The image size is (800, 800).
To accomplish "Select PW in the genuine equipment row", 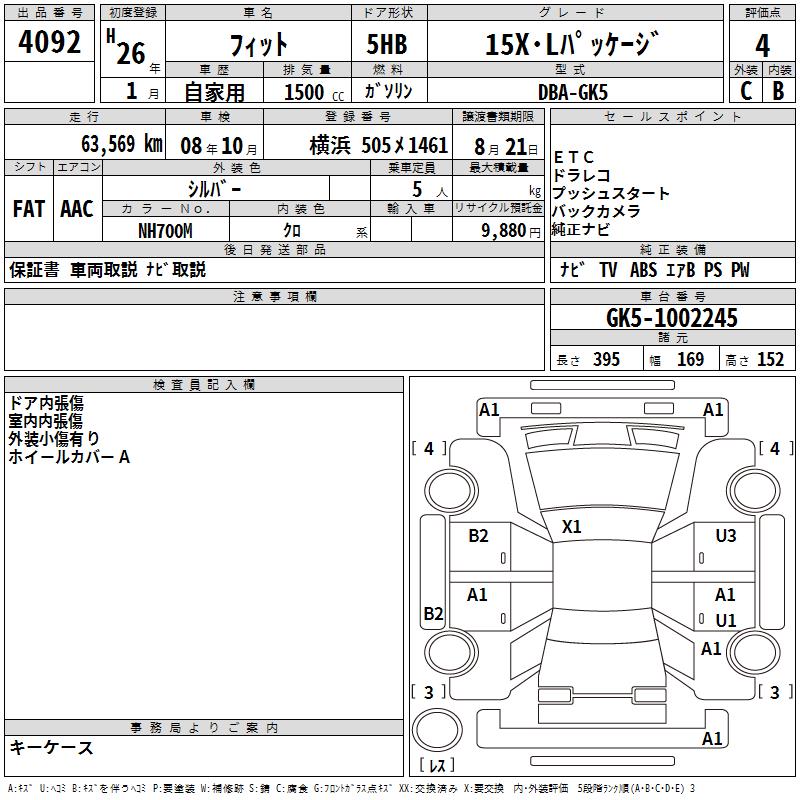I will (x=740, y=270).
